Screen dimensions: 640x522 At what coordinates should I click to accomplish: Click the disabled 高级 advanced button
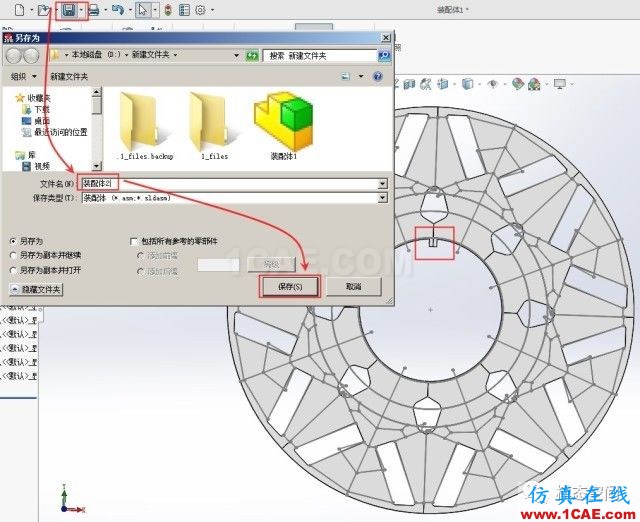point(271,265)
